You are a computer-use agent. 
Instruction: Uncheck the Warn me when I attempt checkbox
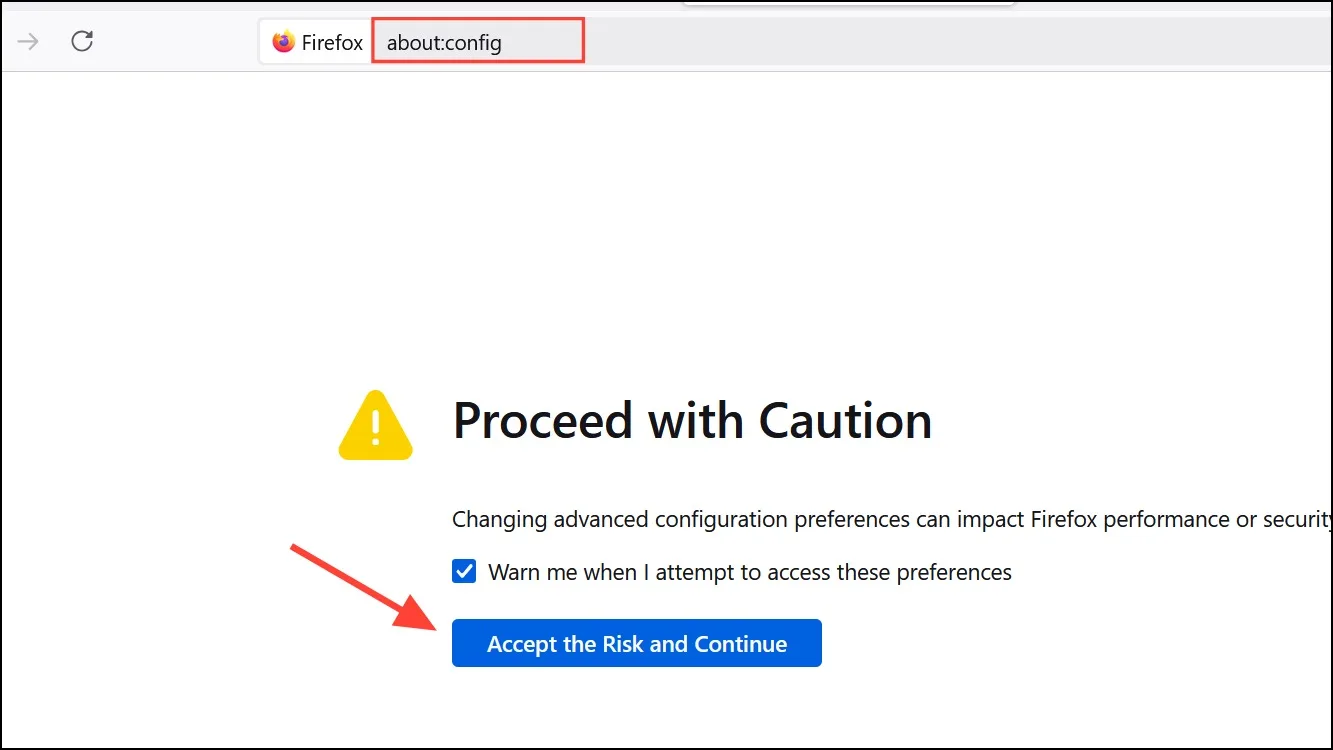[464, 572]
